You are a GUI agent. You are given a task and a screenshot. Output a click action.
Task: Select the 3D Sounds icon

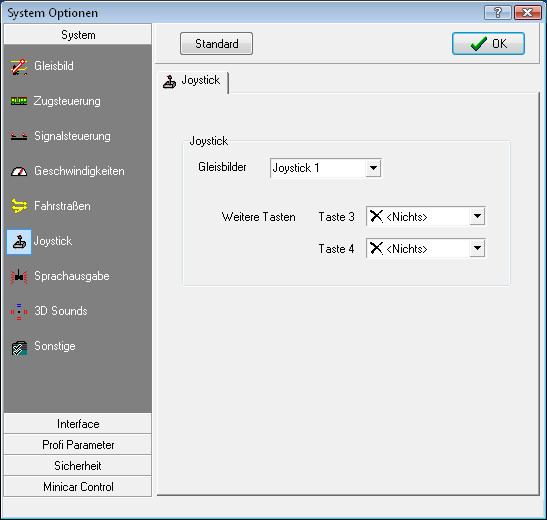pos(19,311)
